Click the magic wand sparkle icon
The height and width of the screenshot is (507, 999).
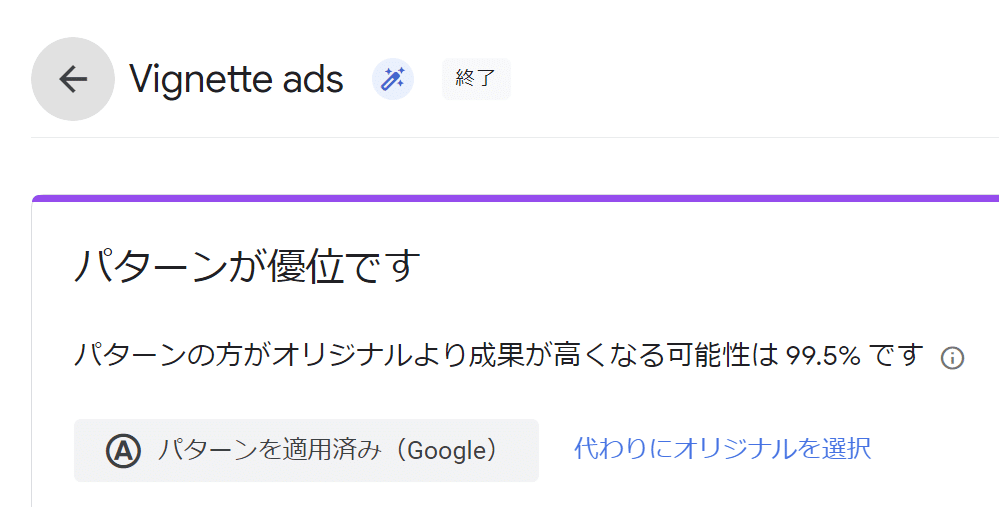coord(392,79)
